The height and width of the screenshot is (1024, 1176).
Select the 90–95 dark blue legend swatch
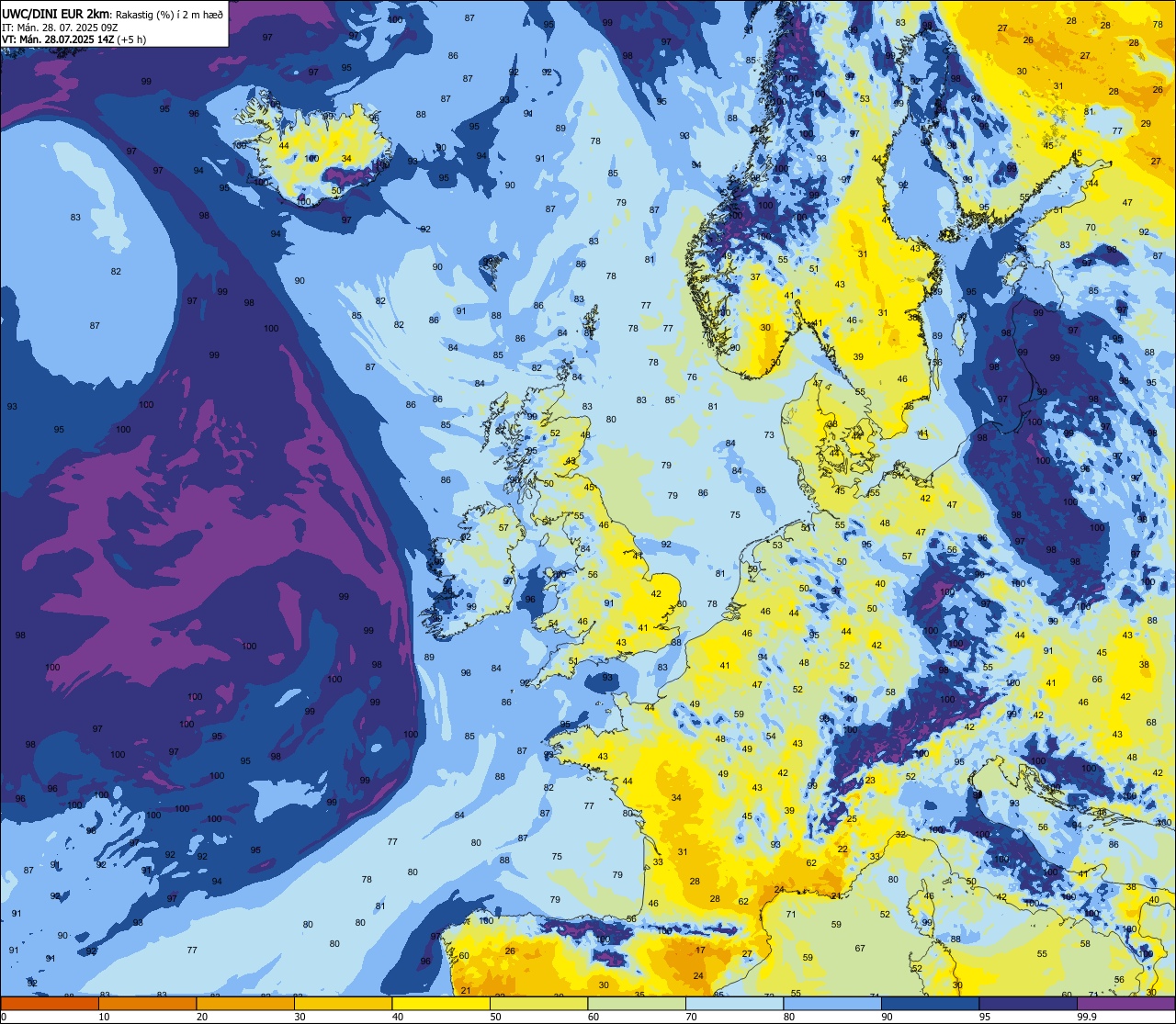[x=930, y=1004]
